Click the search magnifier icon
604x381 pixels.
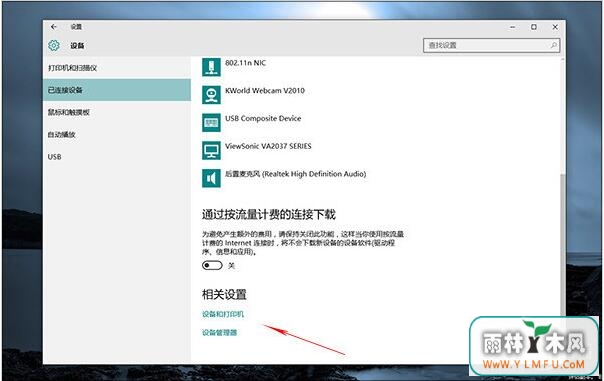tap(554, 45)
